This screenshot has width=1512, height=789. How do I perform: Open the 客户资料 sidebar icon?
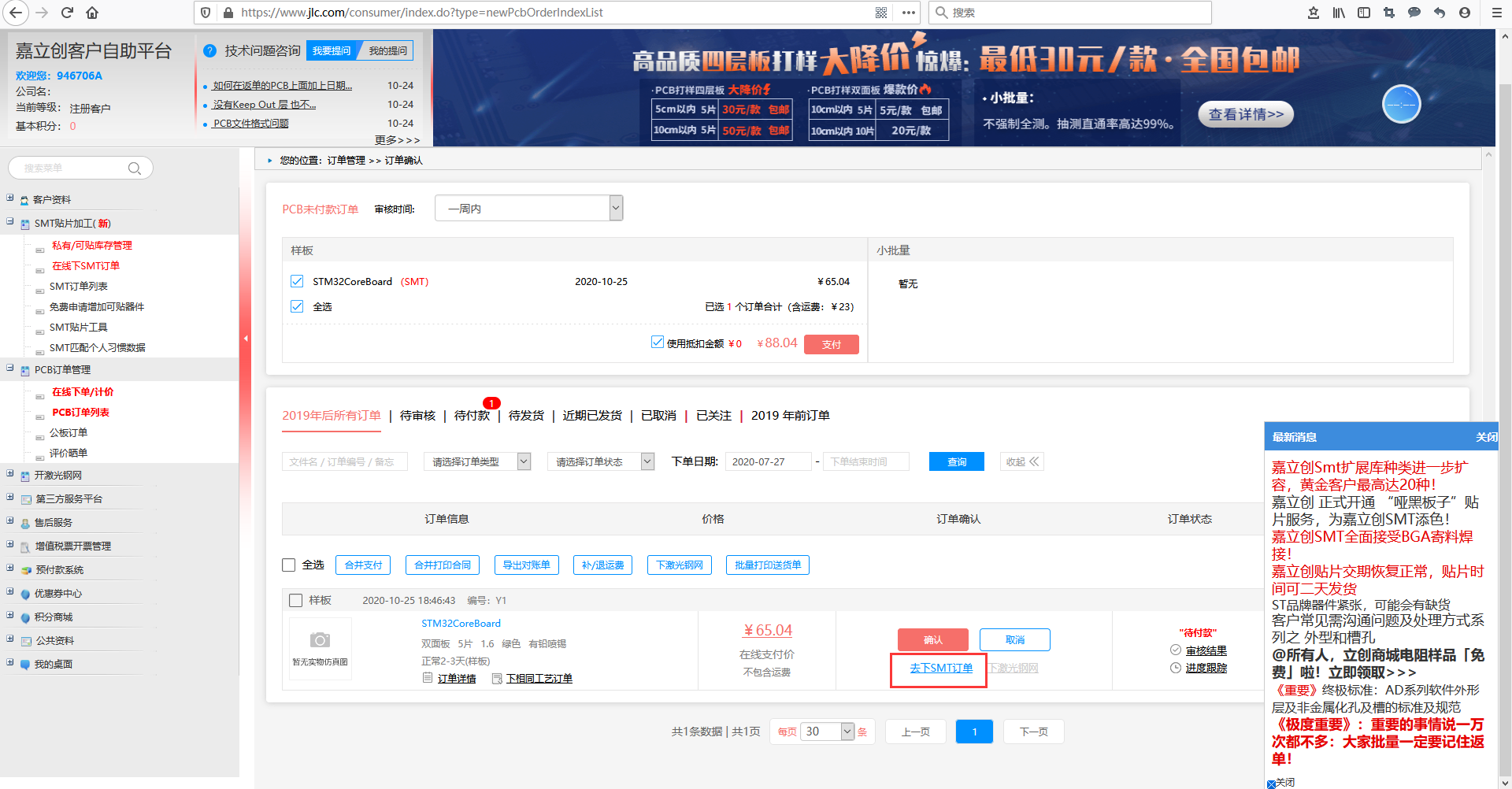tap(24, 199)
